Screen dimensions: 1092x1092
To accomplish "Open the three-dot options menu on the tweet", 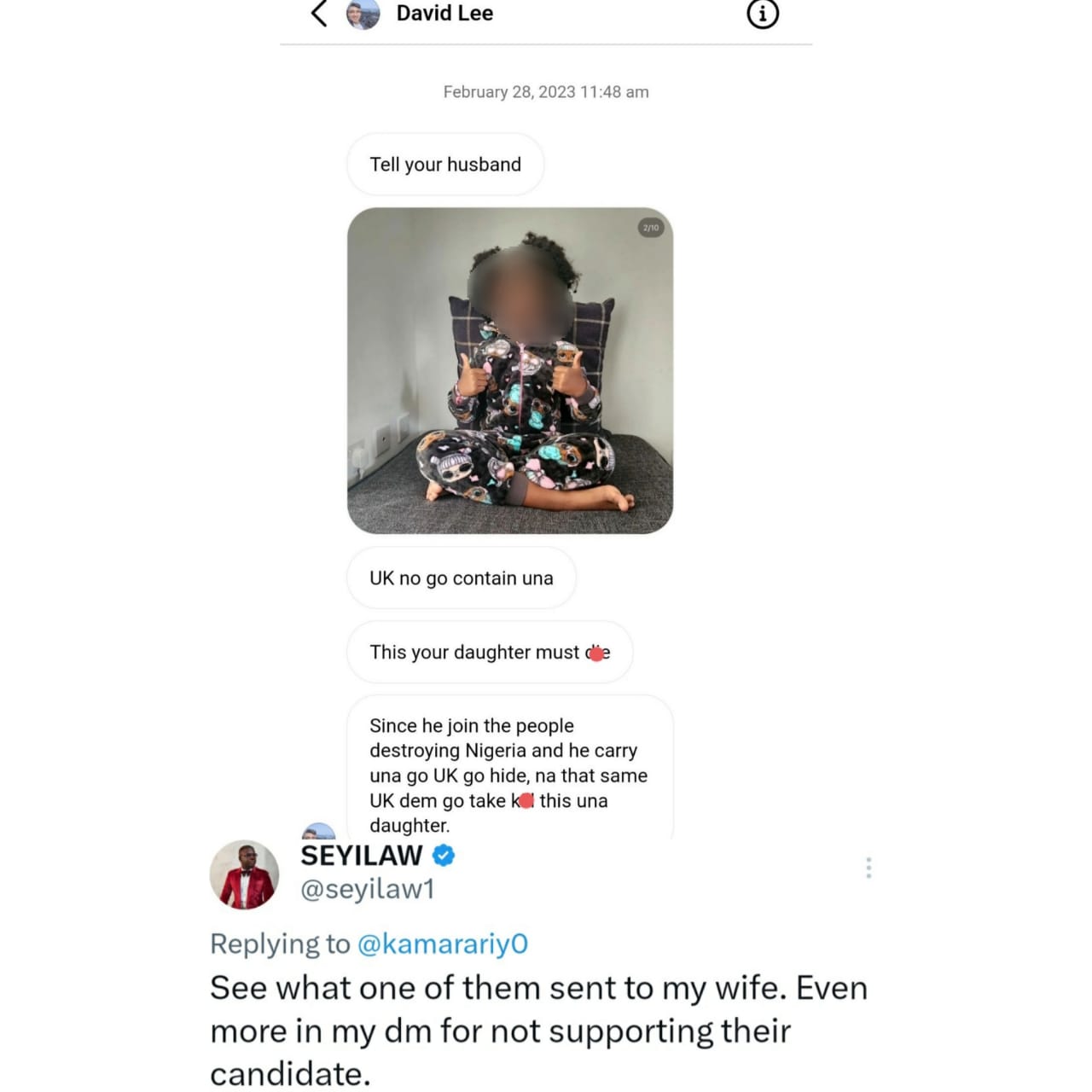I will click(868, 868).
